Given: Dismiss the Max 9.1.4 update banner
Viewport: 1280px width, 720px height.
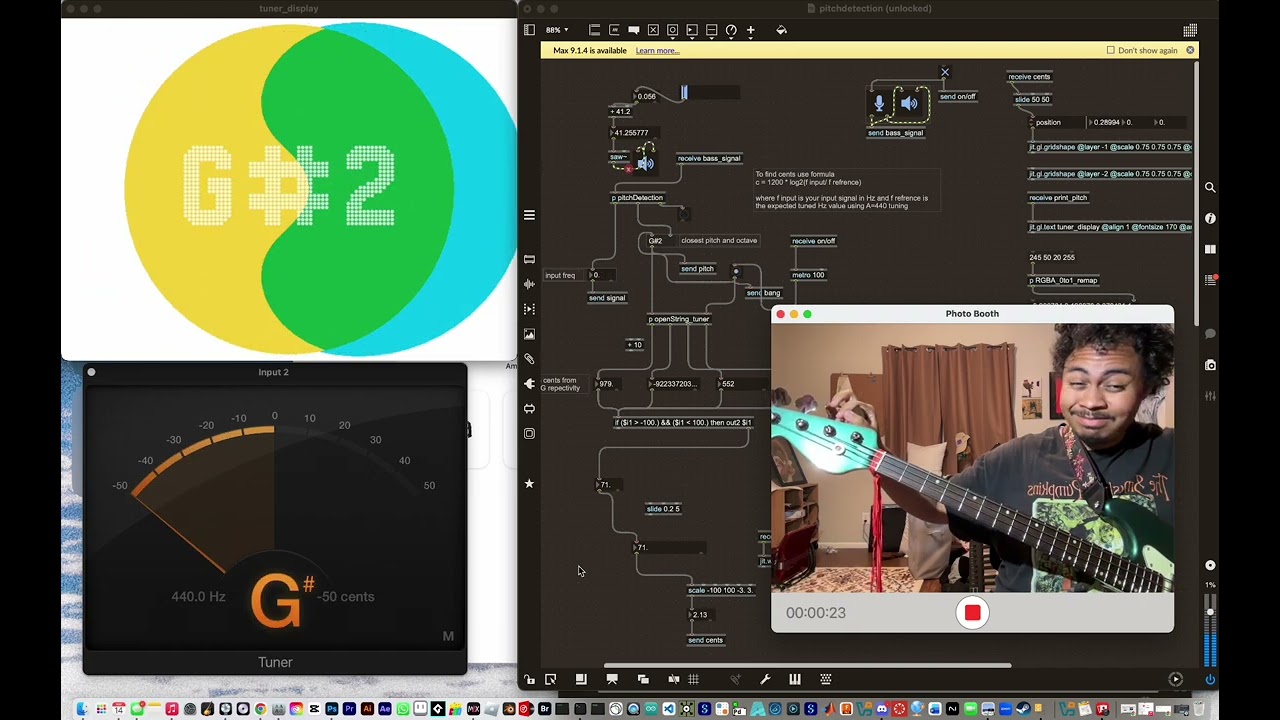Looking at the screenshot, I should pyautogui.click(x=1190, y=50).
